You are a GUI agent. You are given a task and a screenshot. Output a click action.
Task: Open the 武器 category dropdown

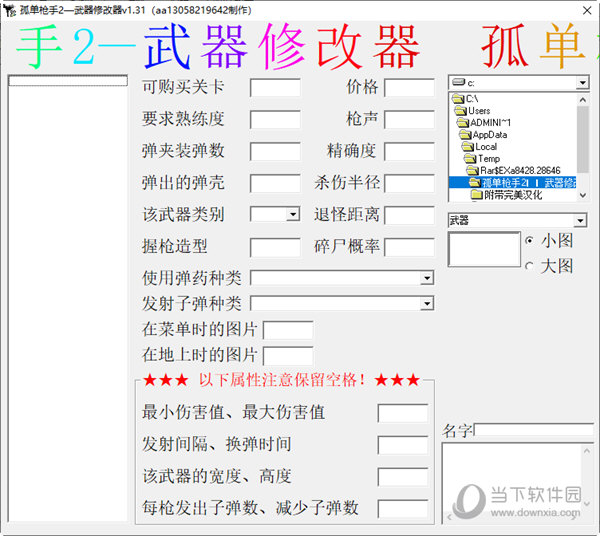click(580, 220)
